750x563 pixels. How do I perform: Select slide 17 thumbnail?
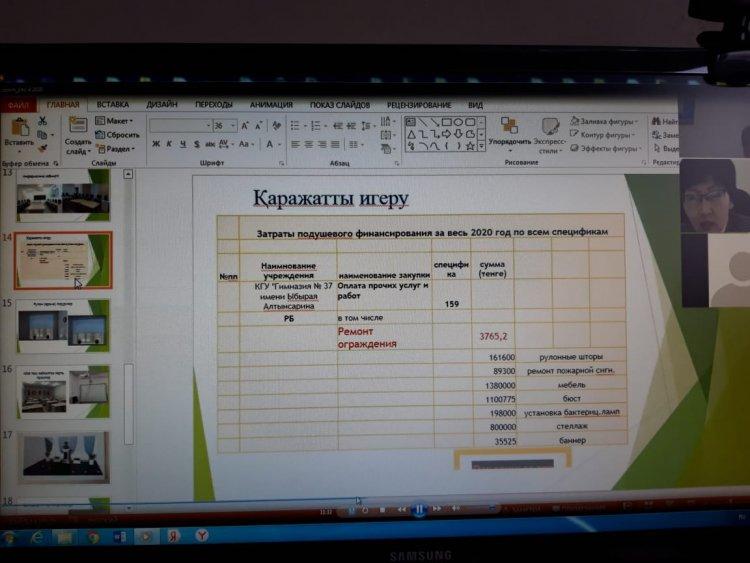pos(63,457)
